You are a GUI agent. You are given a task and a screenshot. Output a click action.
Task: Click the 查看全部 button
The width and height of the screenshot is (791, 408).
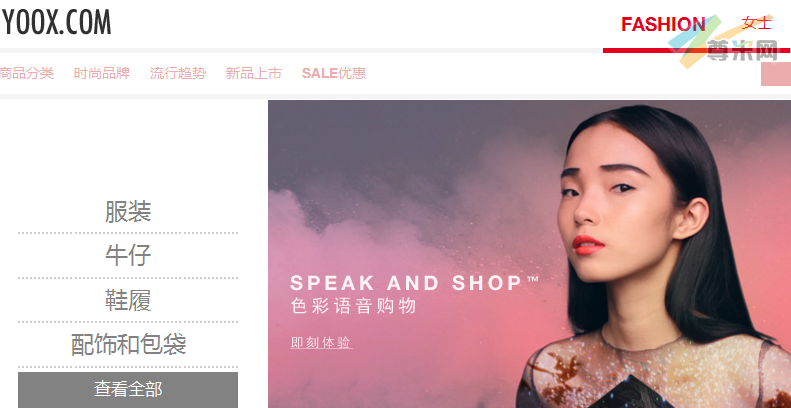pyautogui.click(x=128, y=390)
